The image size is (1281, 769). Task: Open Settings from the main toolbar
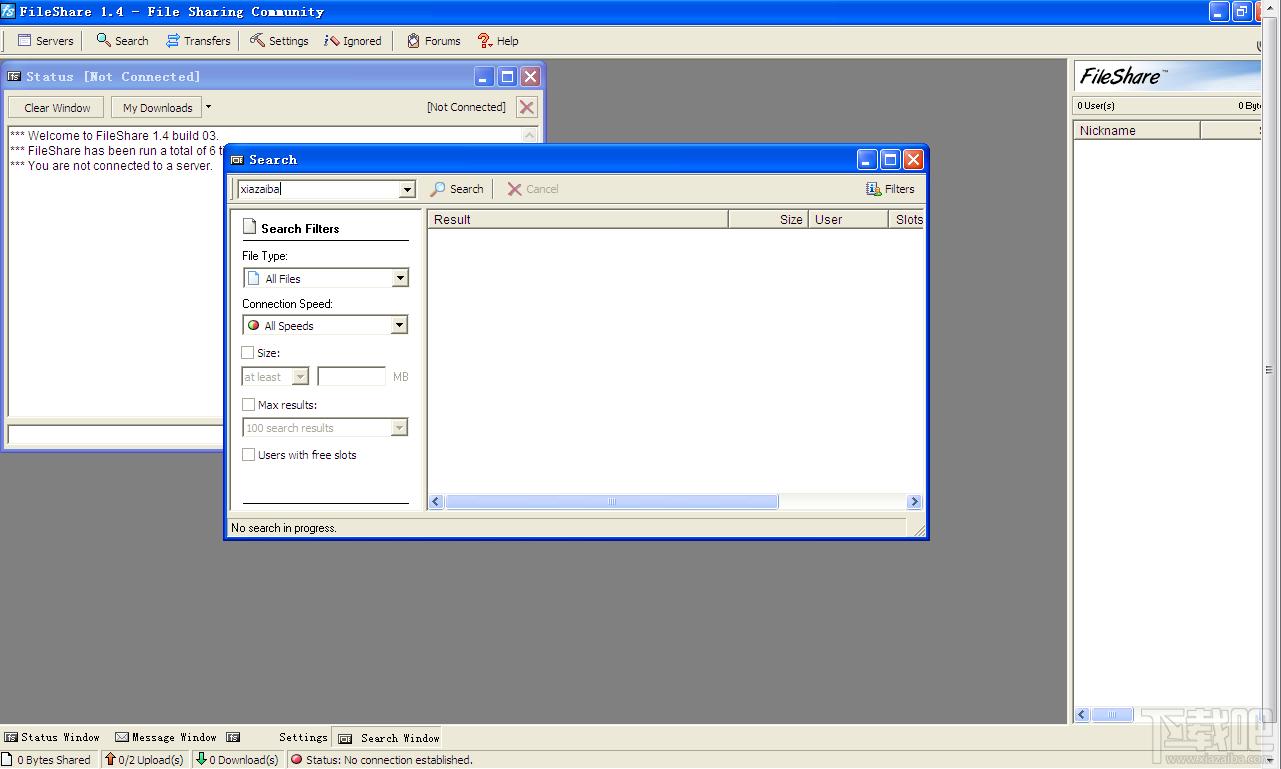279,41
